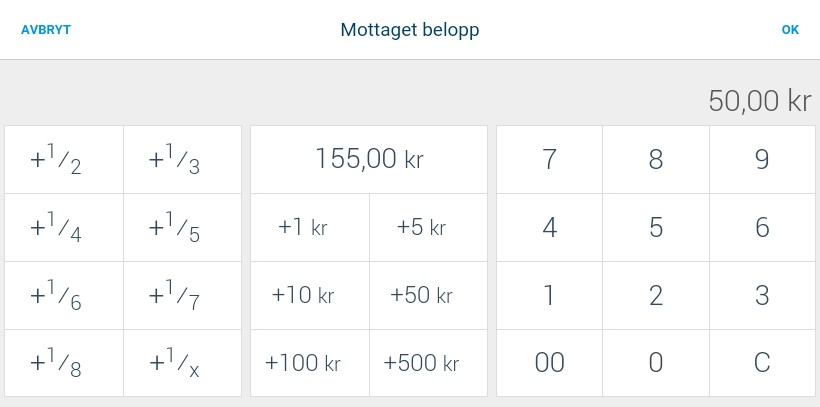Clear amount with the C key
The width and height of the screenshot is (820, 407).
762,363
